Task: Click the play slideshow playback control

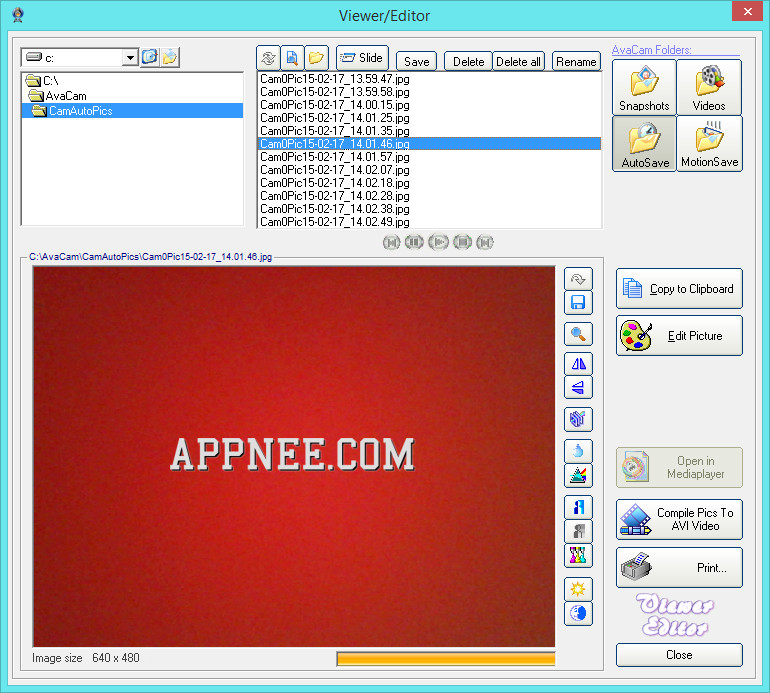Action: [439, 242]
